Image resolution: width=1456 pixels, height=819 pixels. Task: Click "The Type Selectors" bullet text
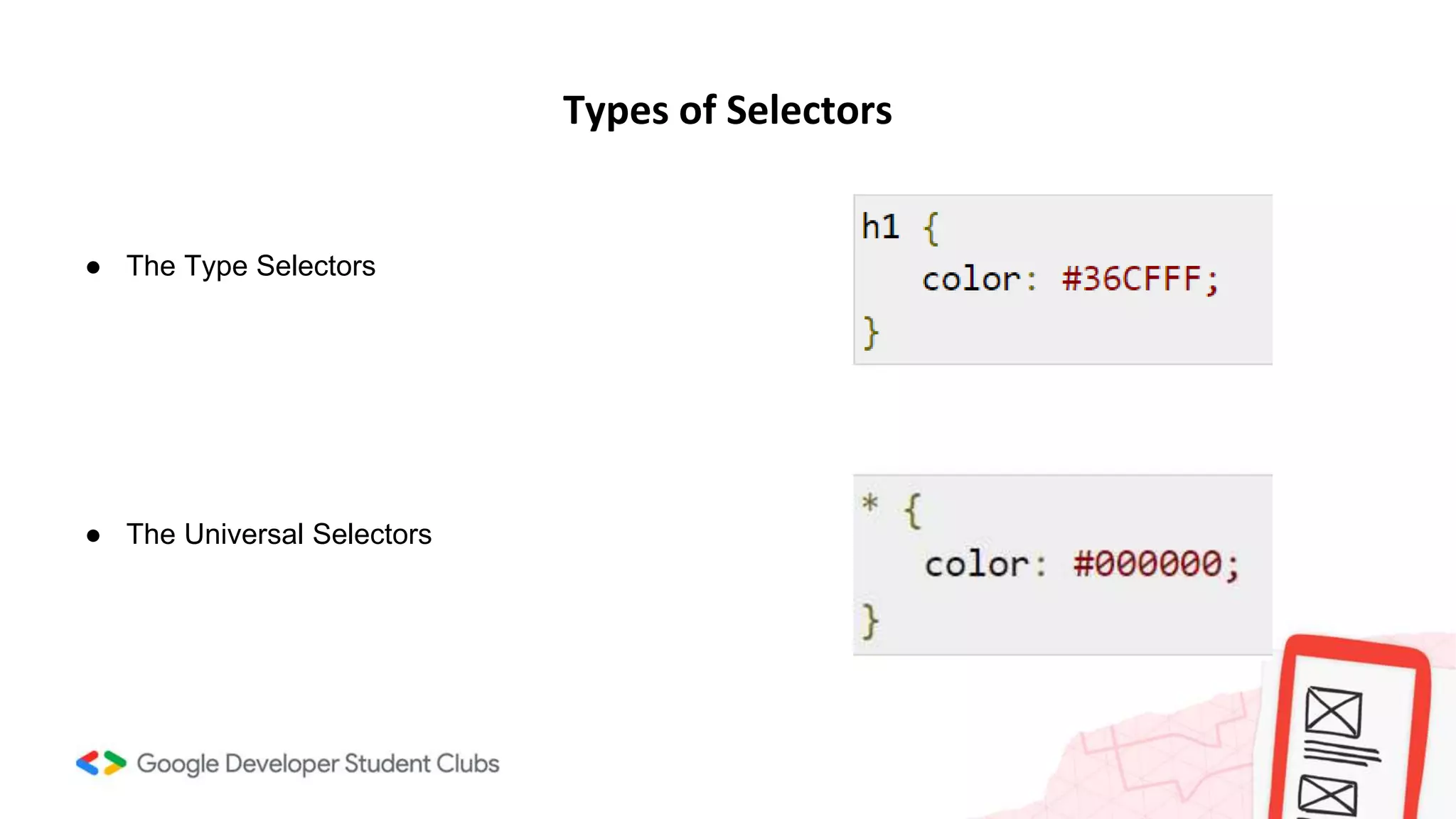pyautogui.click(x=250, y=267)
